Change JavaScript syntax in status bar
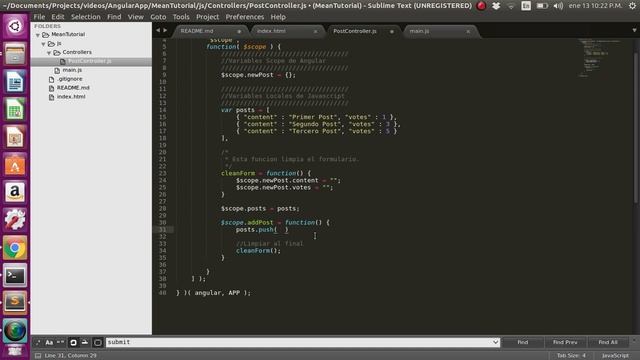This screenshot has width=640, height=360. click(x=615, y=356)
